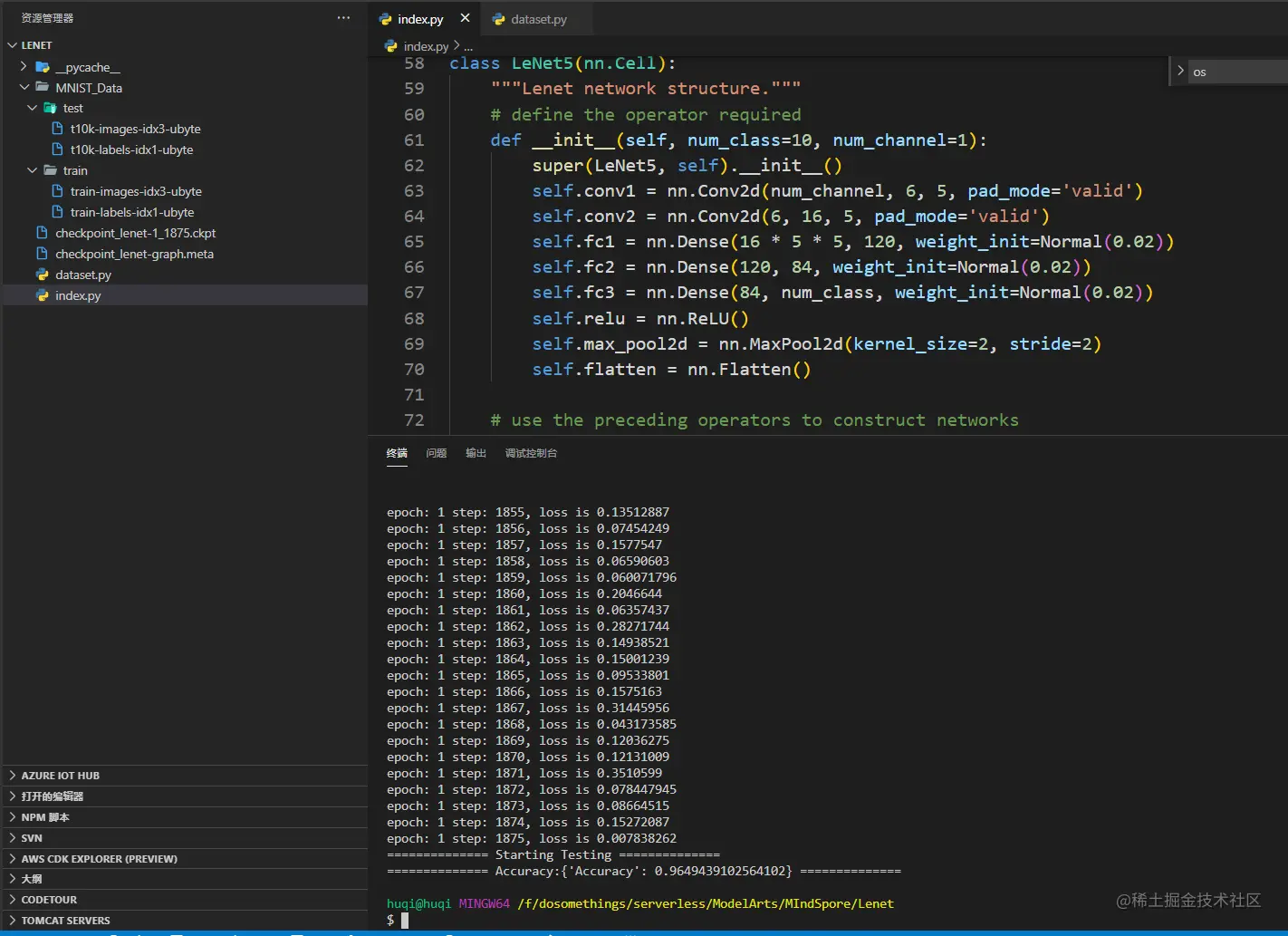Expand the find widget toggle chevron

tap(1180, 71)
